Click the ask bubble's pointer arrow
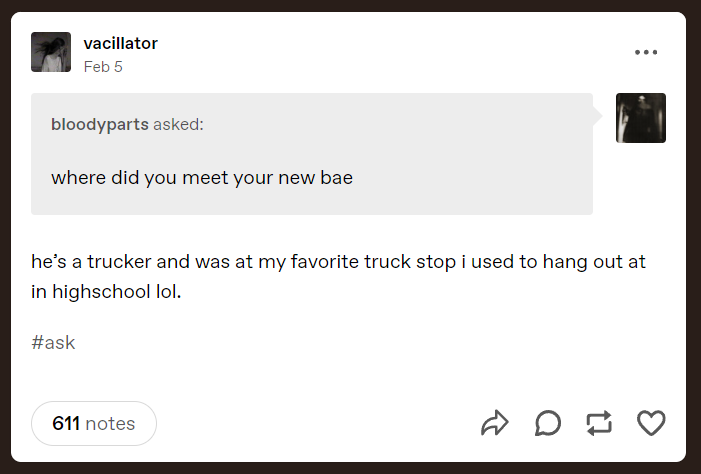Viewport: 701px width, 474px height. point(598,117)
